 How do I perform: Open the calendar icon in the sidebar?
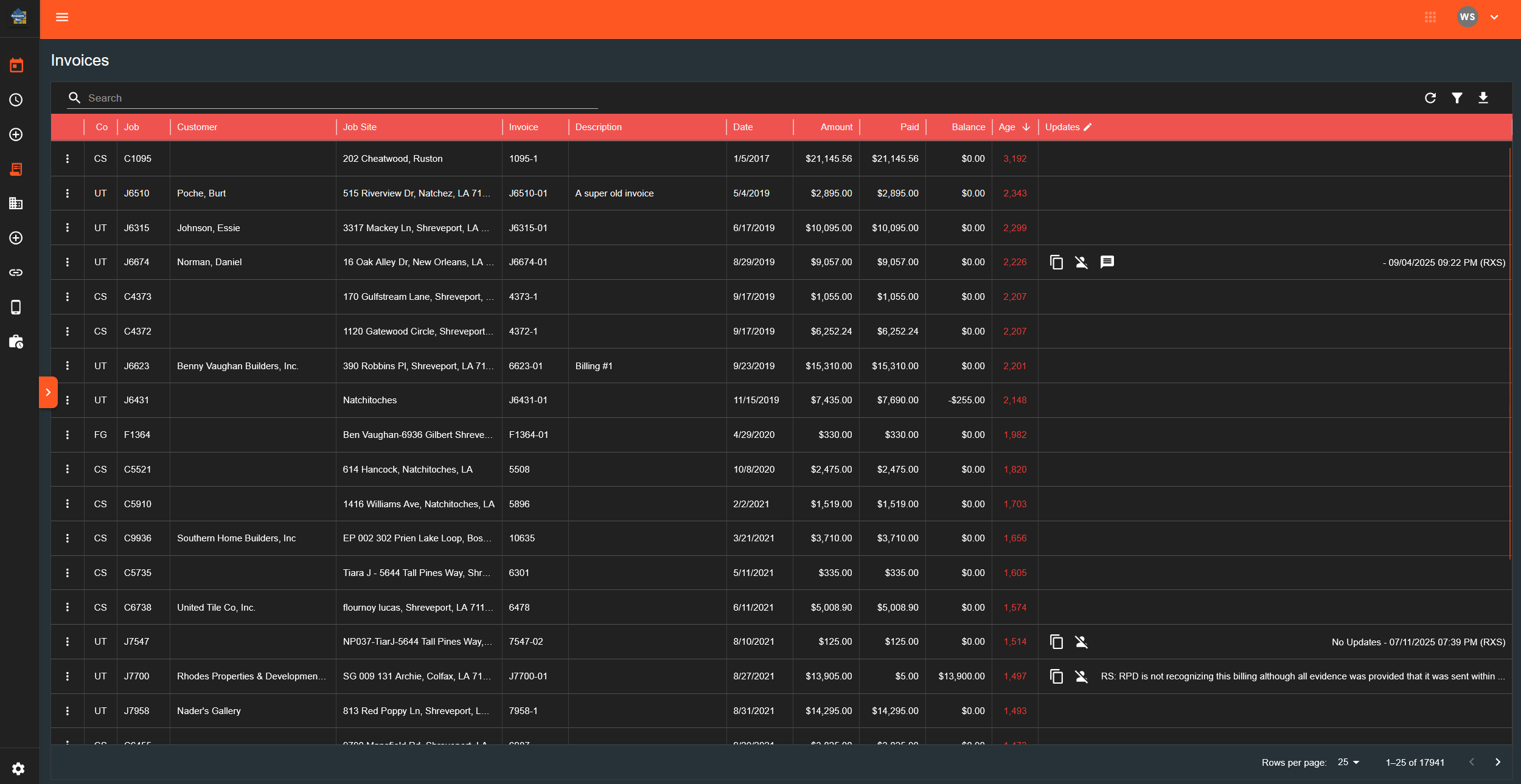click(16, 65)
